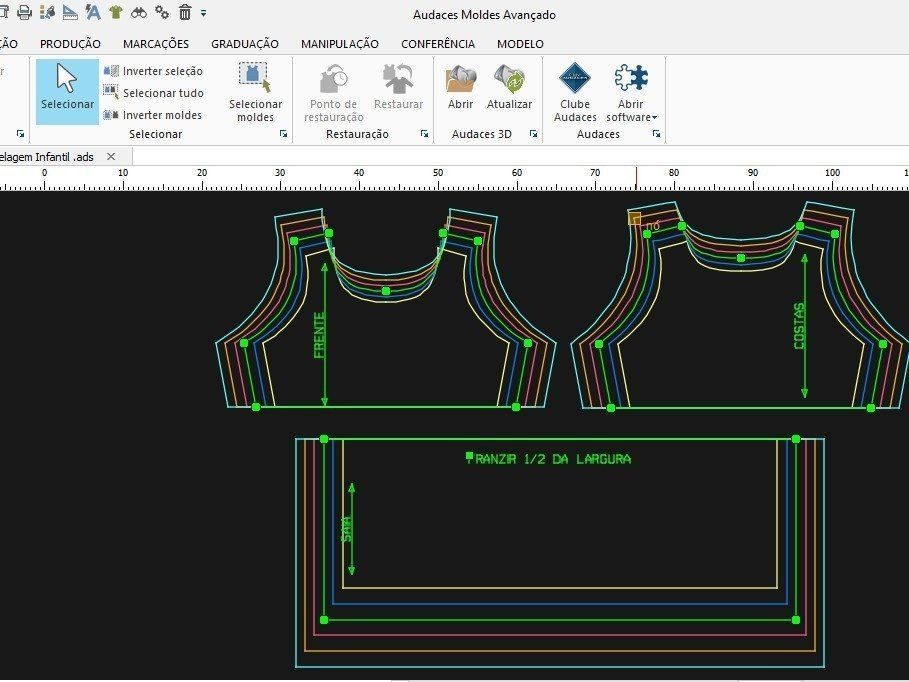The image size is (909, 682).
Task: Click the printer icon in quick access toolbar
Action: coord(24,13)
